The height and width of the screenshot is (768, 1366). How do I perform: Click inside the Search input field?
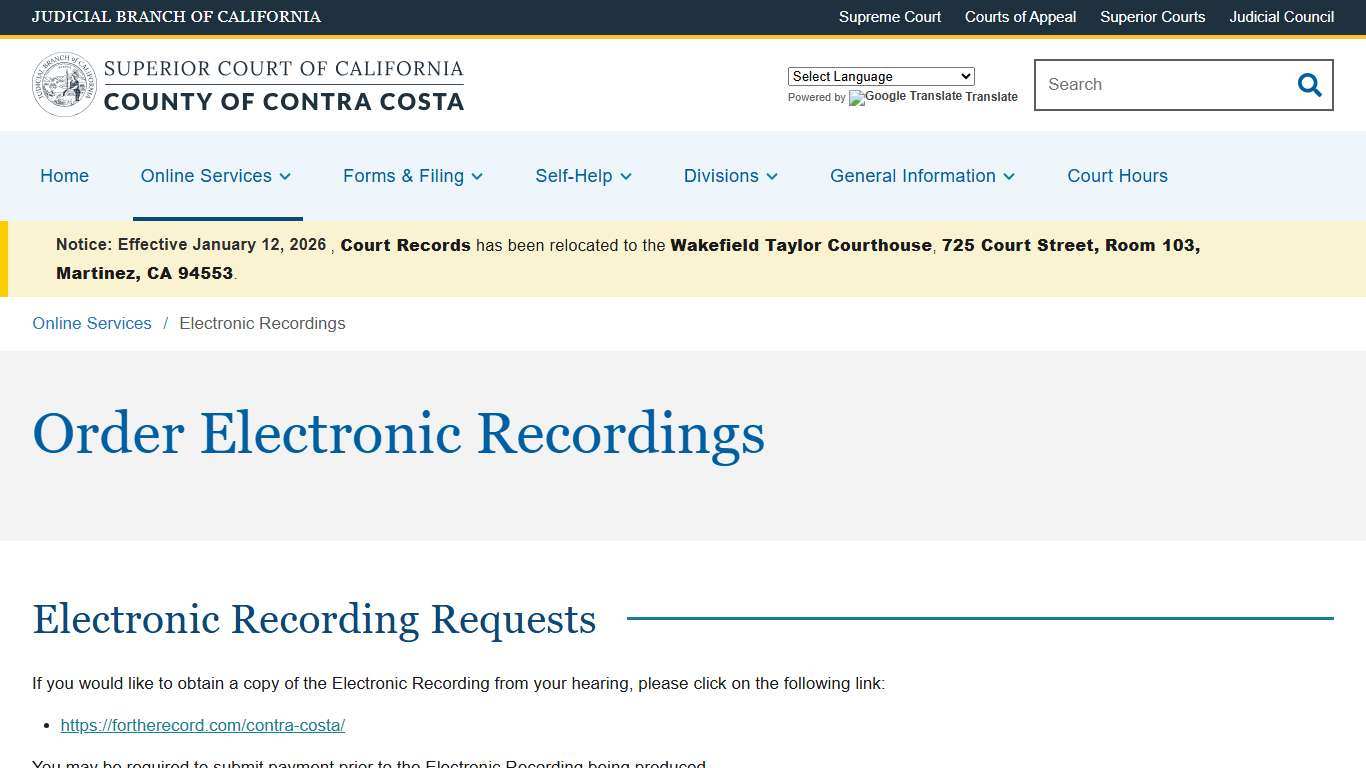[1160, 85]
